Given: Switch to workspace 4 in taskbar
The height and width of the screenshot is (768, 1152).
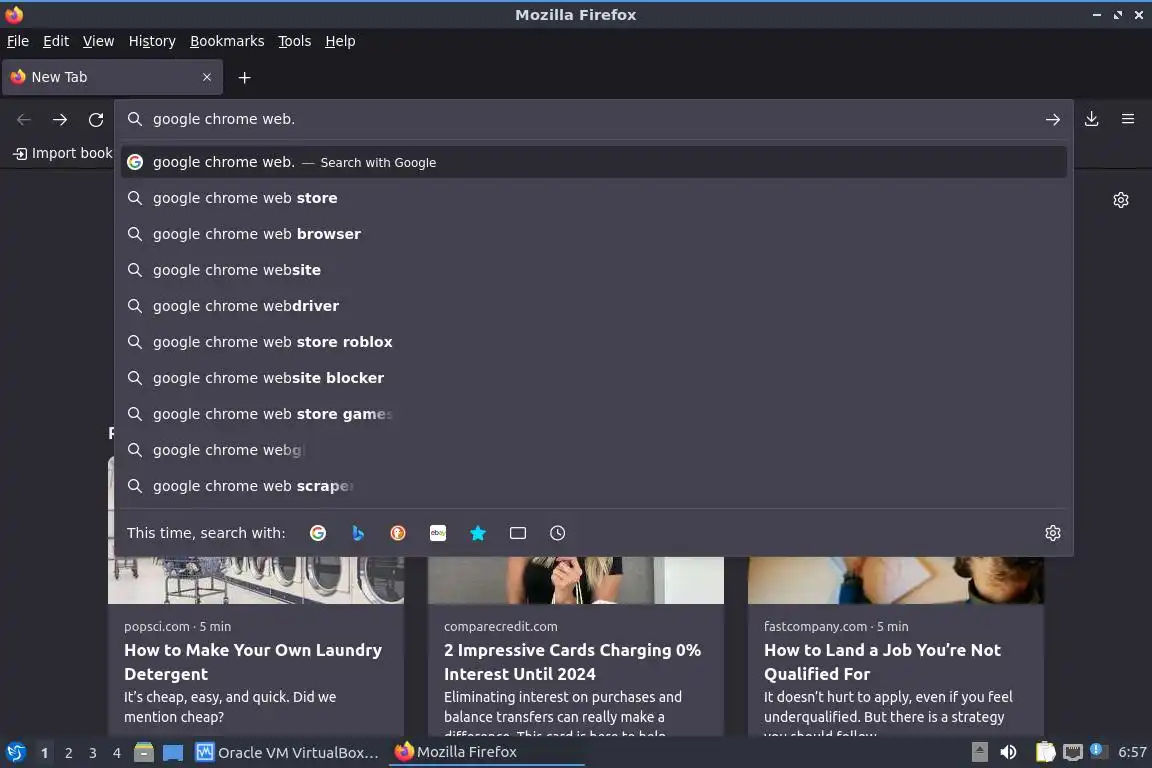Looking at the screenshot, I should [x=117, y=753].
